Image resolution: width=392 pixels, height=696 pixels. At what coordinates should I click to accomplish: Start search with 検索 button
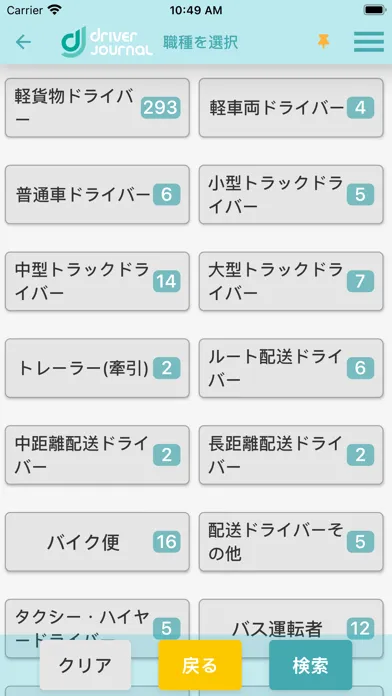tap(311, 665)
